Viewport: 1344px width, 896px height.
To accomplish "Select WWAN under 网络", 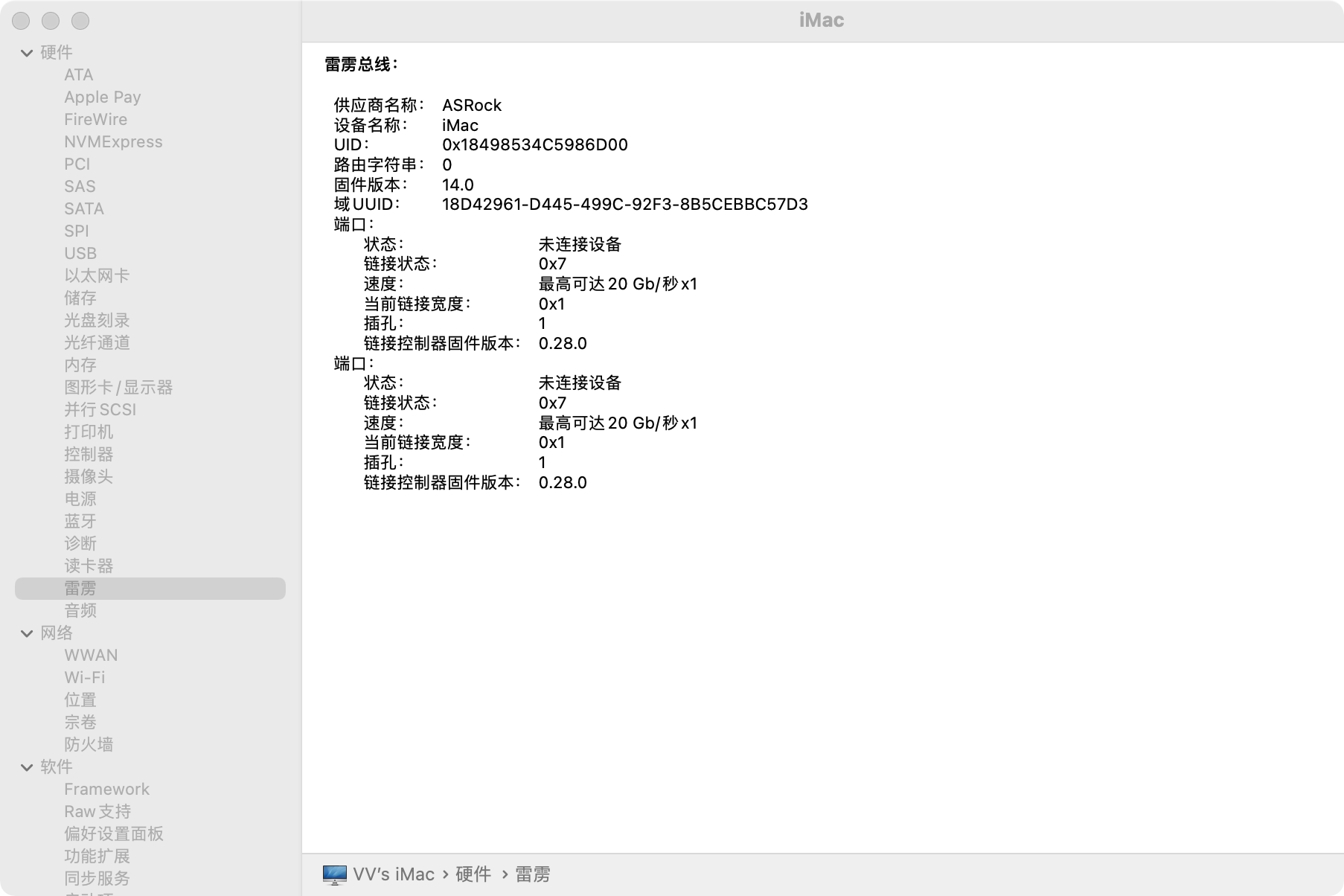I will 91,656.
